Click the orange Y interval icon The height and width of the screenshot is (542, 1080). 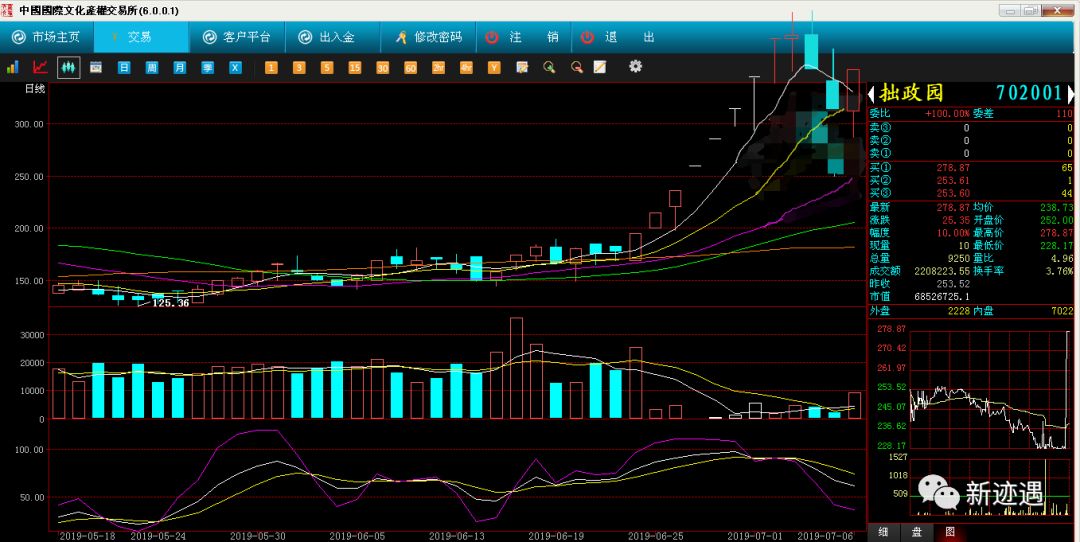tap(494, 67)
